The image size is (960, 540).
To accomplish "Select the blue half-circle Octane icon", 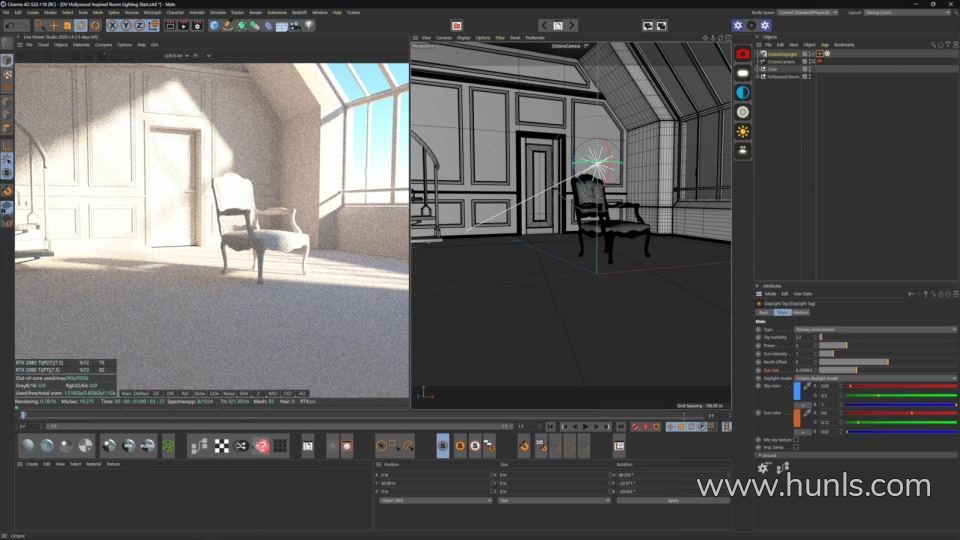I will 743,92.
